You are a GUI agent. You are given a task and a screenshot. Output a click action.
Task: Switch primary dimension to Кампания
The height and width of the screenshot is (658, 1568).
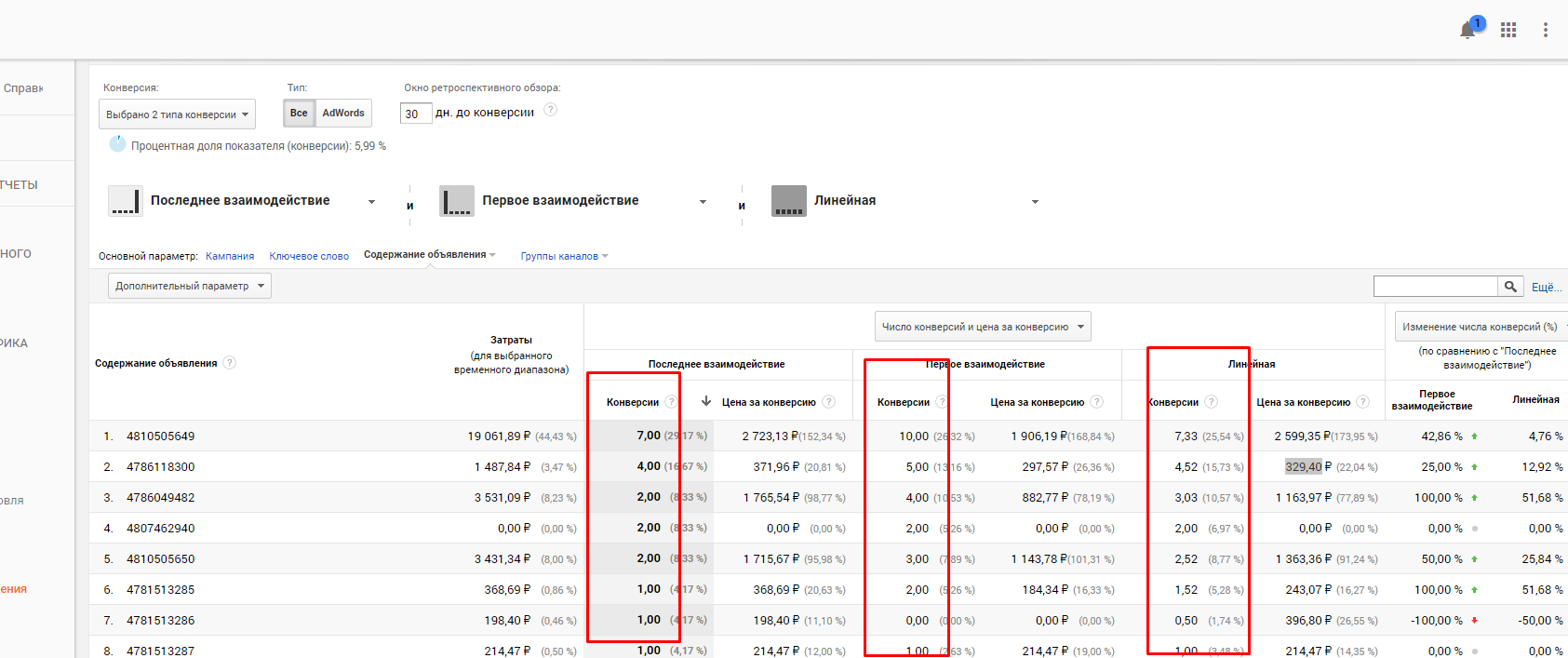point(230,256)
